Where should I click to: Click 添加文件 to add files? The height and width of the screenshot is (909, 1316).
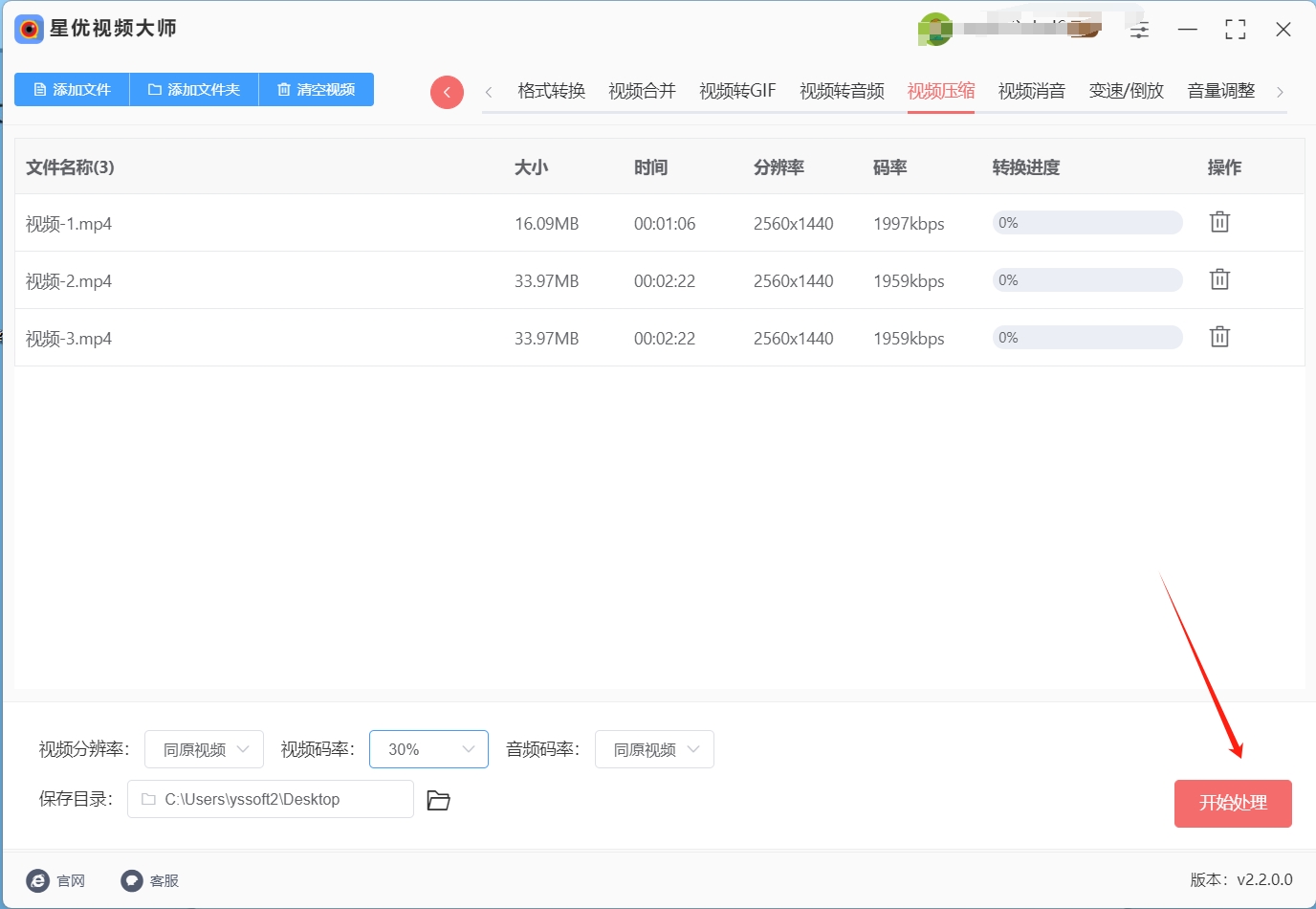[x=72, y=89]
